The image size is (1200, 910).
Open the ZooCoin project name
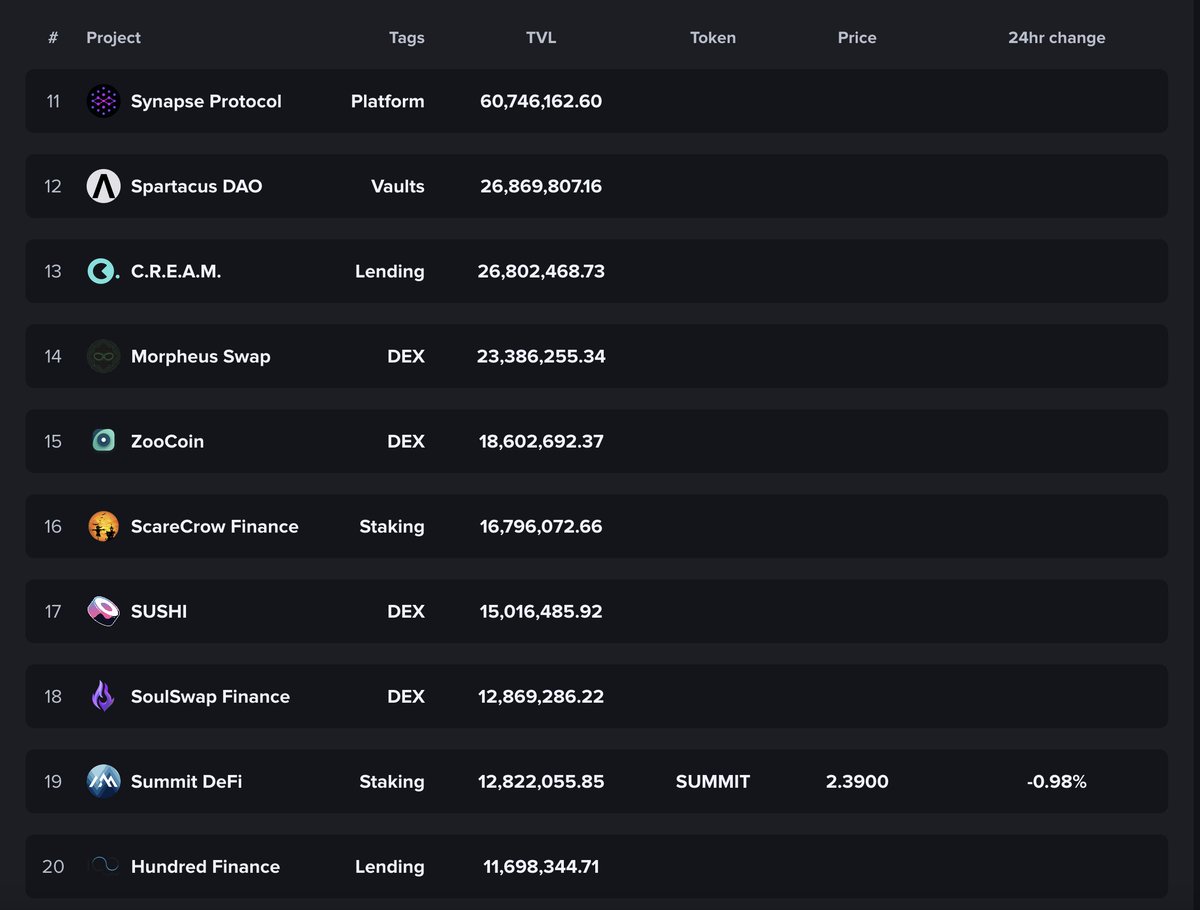pyautogui.click(x=167, y=441)
